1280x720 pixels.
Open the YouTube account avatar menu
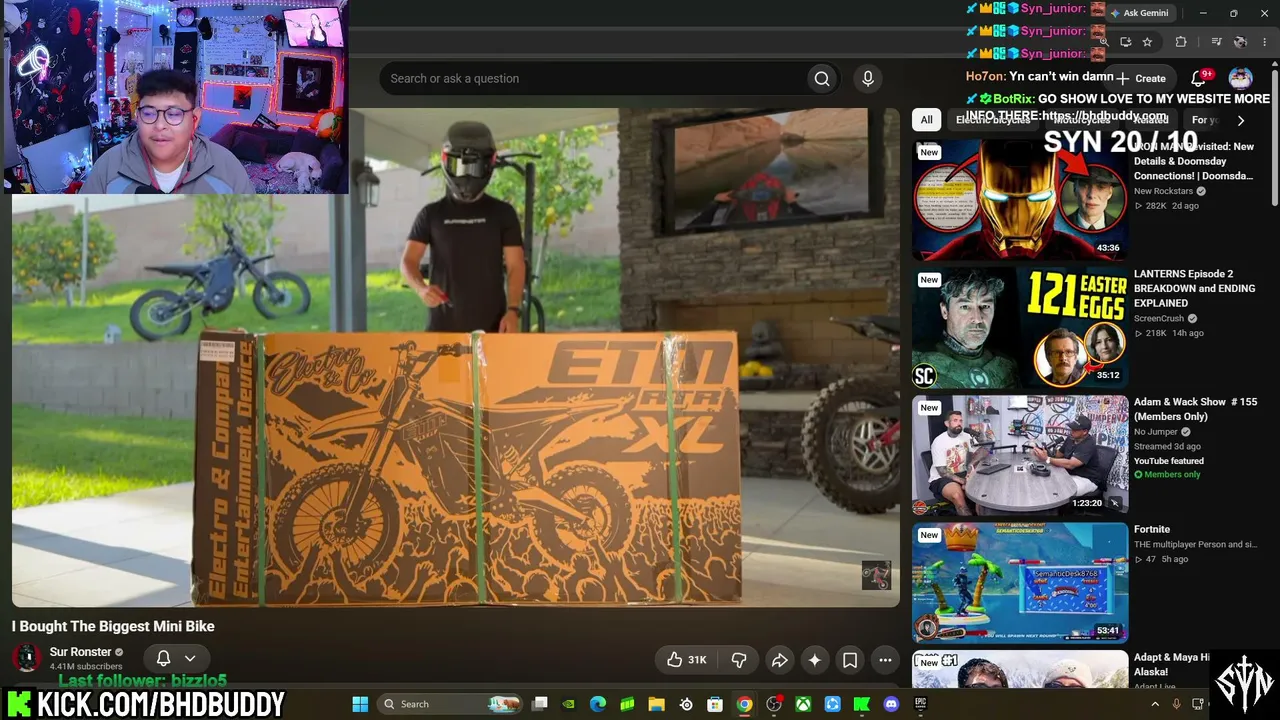tap(1240, 78)
